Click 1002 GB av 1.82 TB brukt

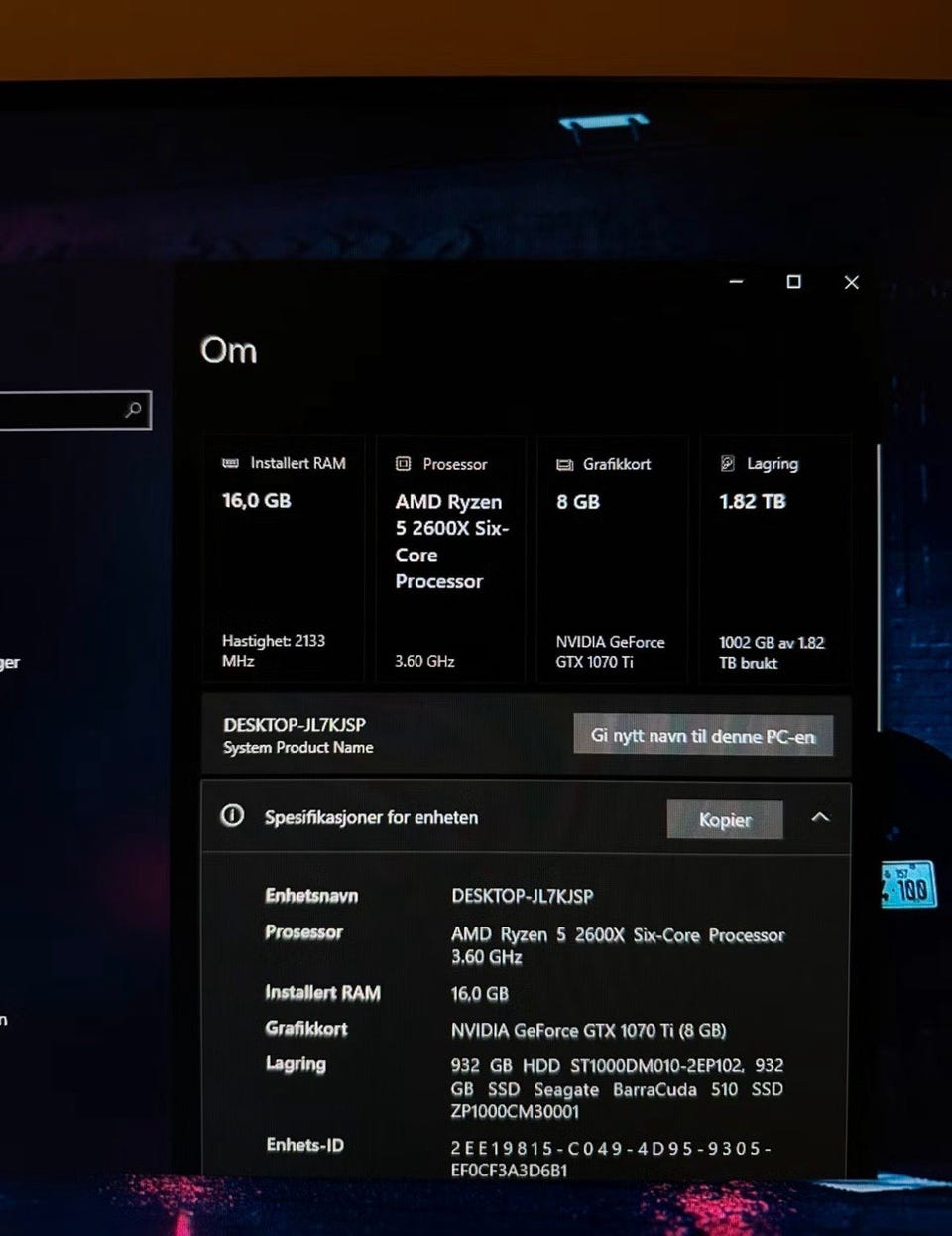pos(772,653)
